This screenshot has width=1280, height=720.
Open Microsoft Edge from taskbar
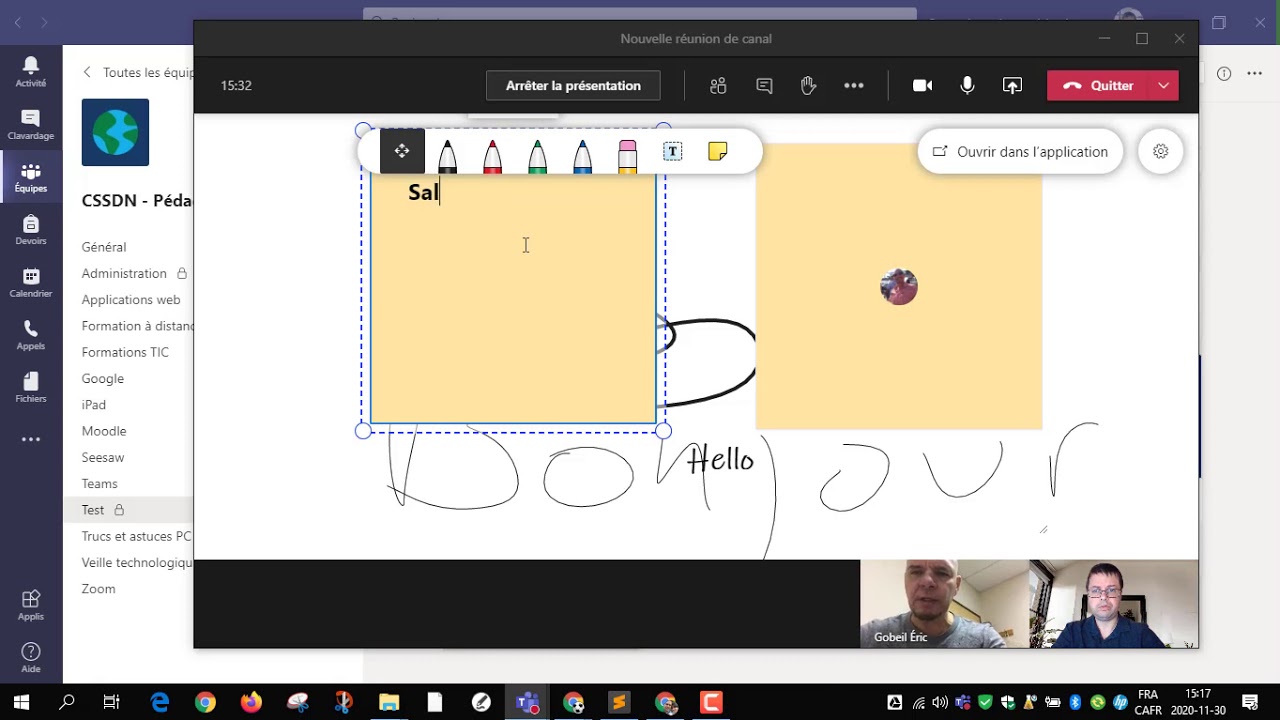[160, 702]
